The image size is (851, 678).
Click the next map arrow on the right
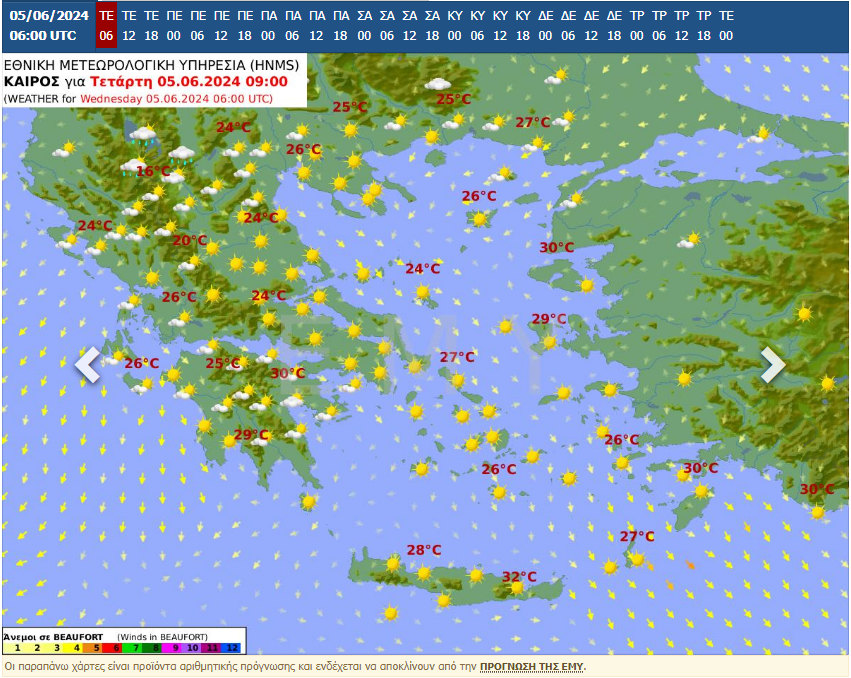pos(772,365)
